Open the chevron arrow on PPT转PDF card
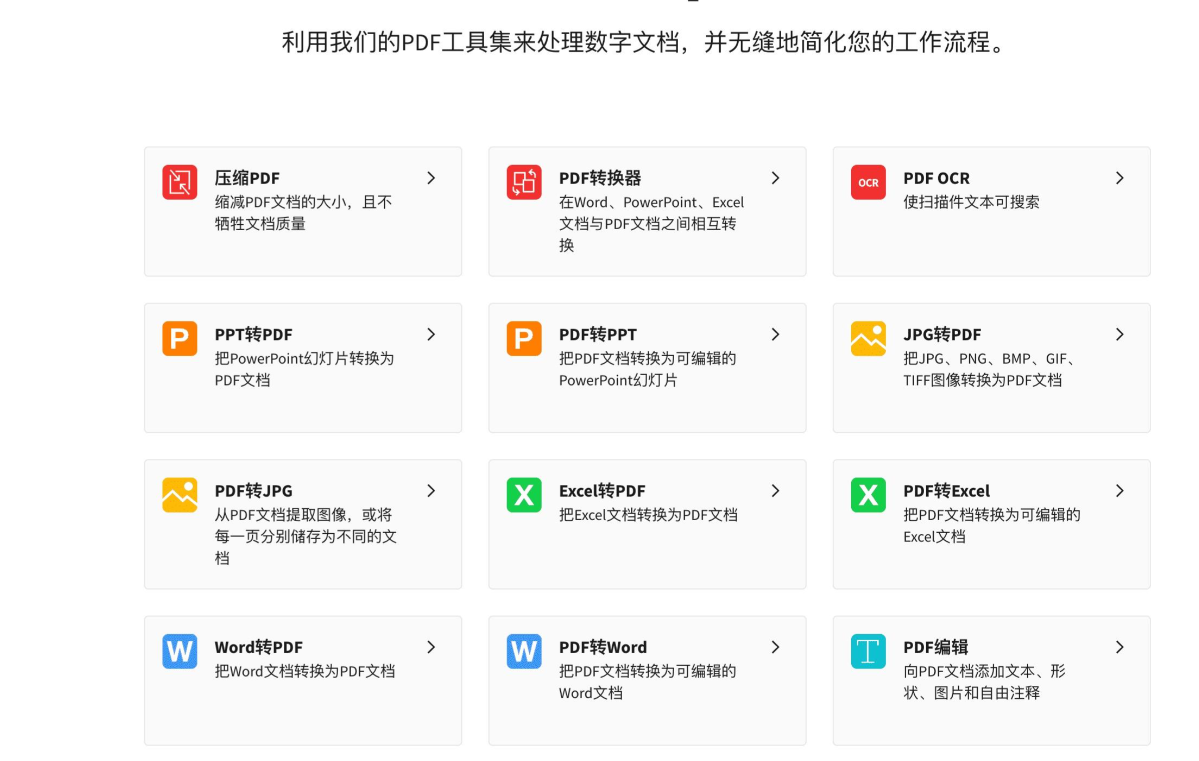This screenshot has width=1199, height=761. (x=431, y=334)
